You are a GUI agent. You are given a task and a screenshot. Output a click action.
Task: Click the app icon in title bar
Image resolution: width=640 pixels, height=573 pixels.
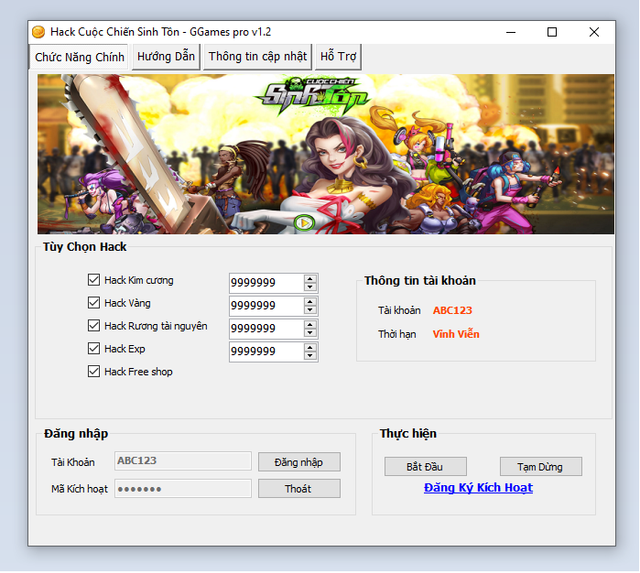point(39,31)
